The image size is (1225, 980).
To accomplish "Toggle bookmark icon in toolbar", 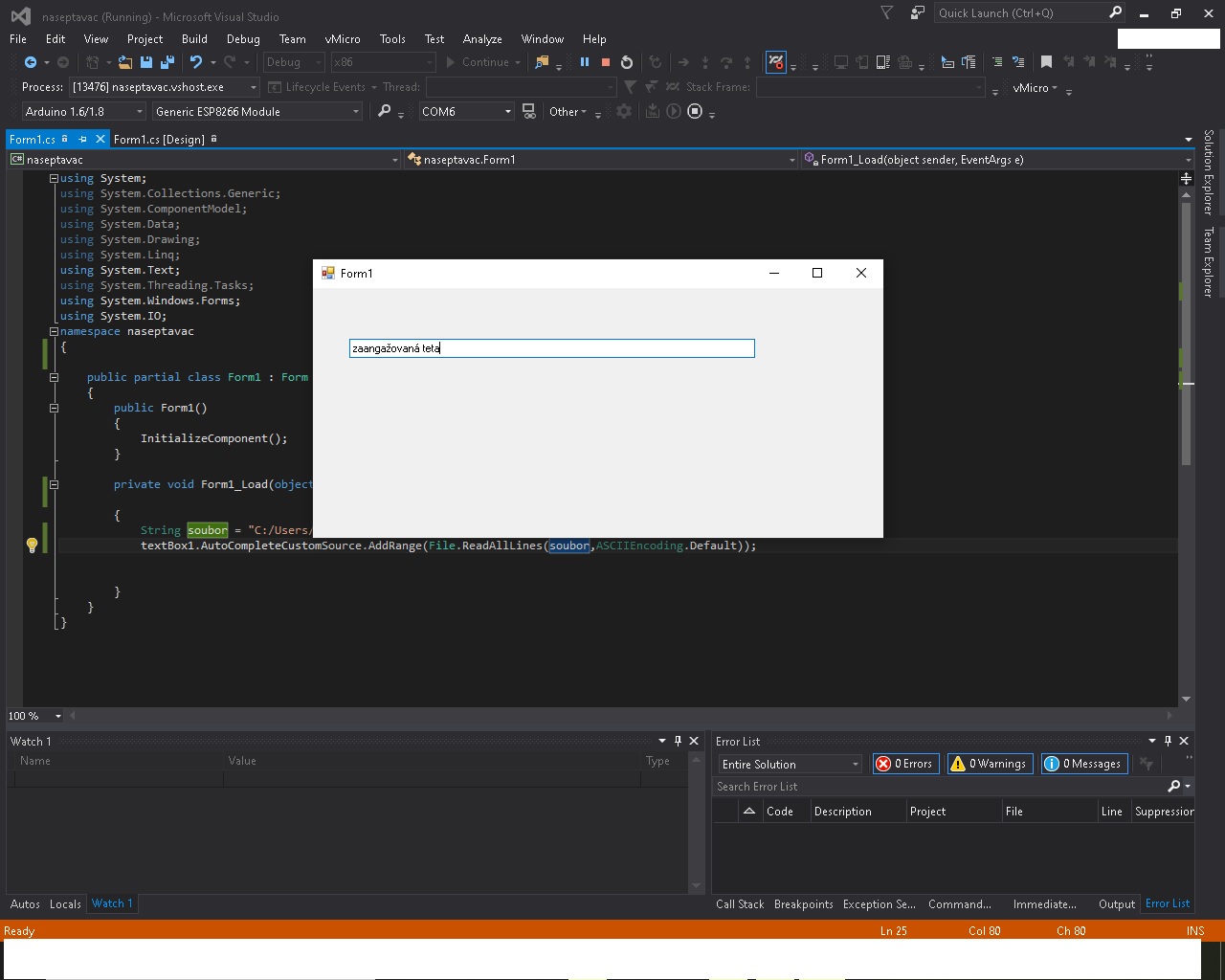I will [x=1046, y=62].
